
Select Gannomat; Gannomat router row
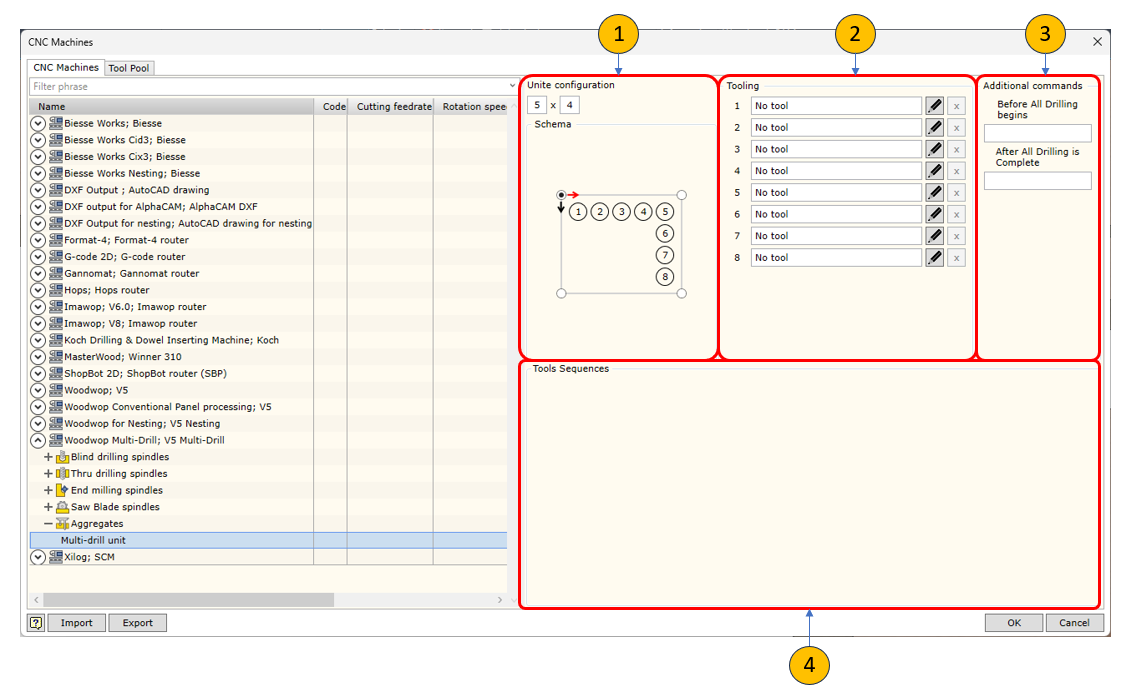268,274
